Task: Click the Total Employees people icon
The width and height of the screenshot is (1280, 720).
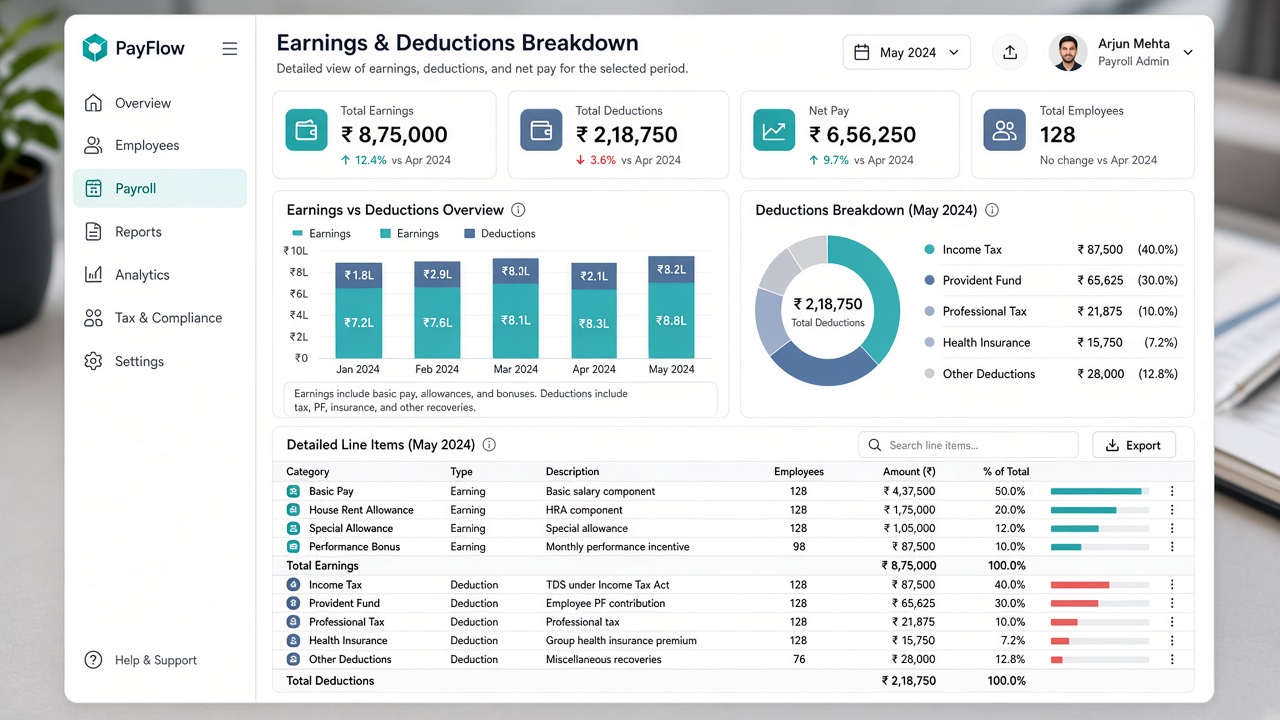Action: click(x=1005, y=130)
